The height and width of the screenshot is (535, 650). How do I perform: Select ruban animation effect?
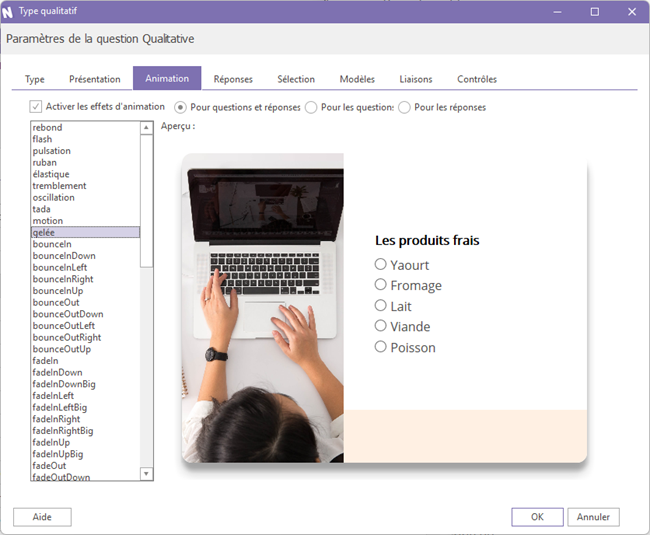pos(86,162)
